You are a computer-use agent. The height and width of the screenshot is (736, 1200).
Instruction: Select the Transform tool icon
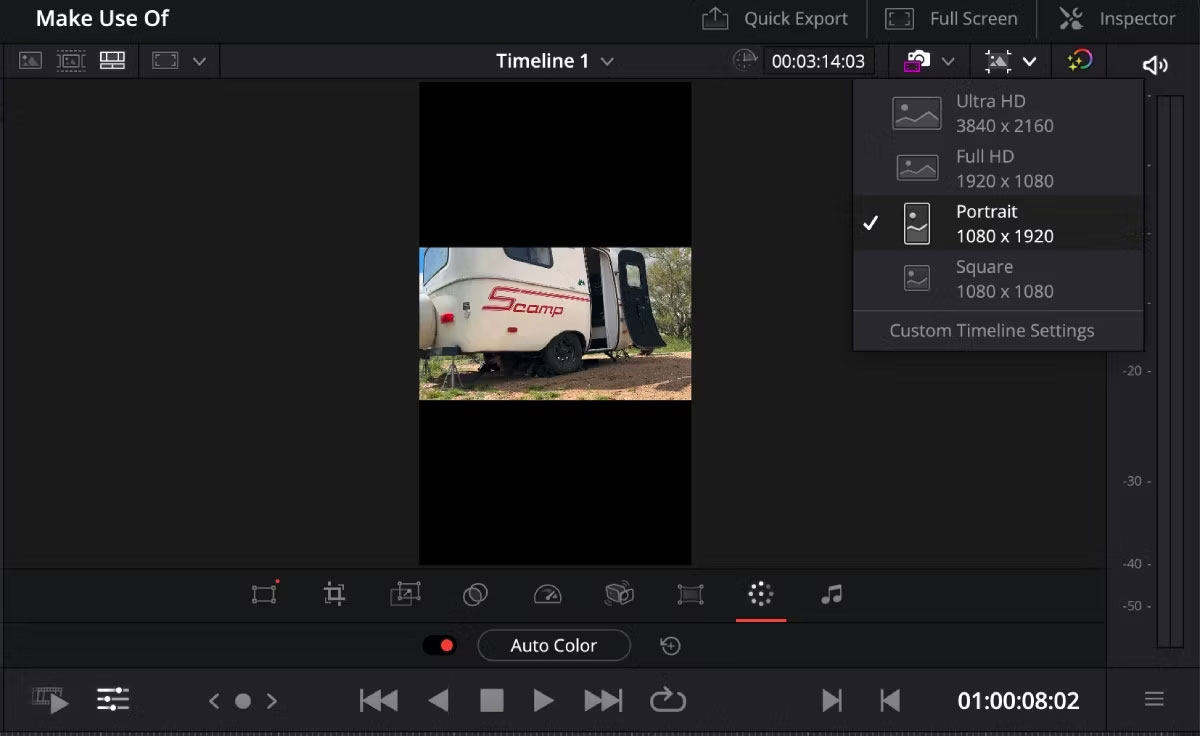coord(264,594)
